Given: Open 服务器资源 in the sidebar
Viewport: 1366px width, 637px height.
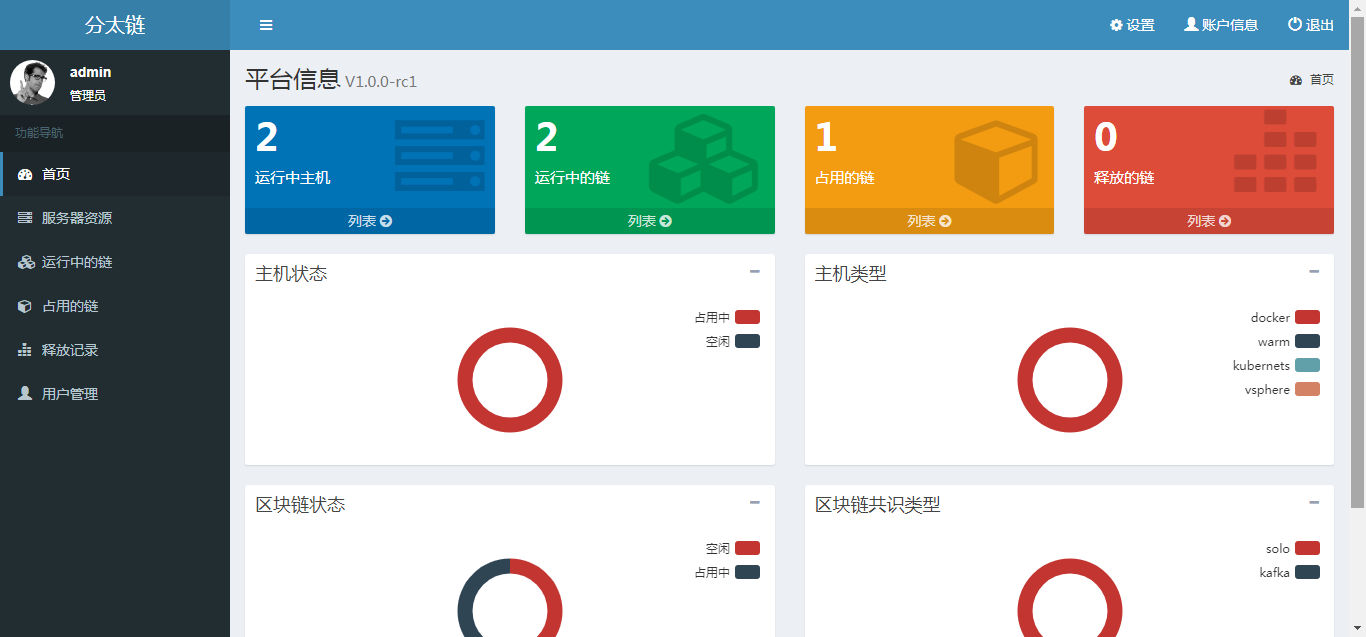Looking at the screenshot, I should click(x=76, y=218).
